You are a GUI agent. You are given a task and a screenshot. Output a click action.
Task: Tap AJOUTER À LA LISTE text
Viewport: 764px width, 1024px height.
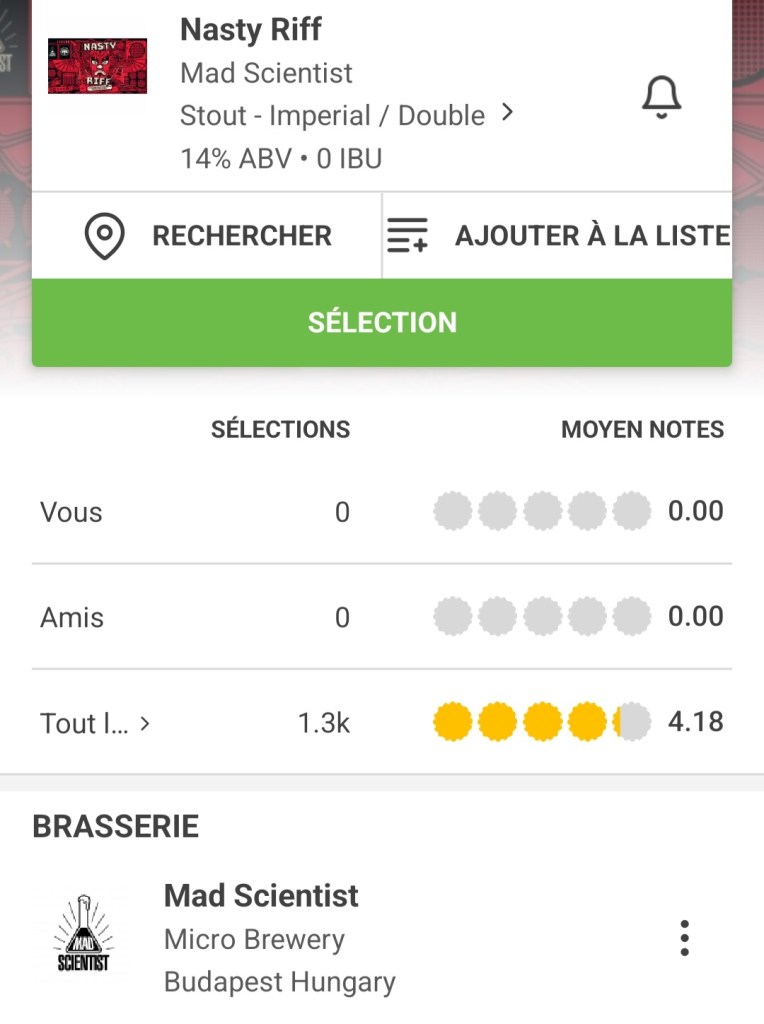[x=592, y=236]
